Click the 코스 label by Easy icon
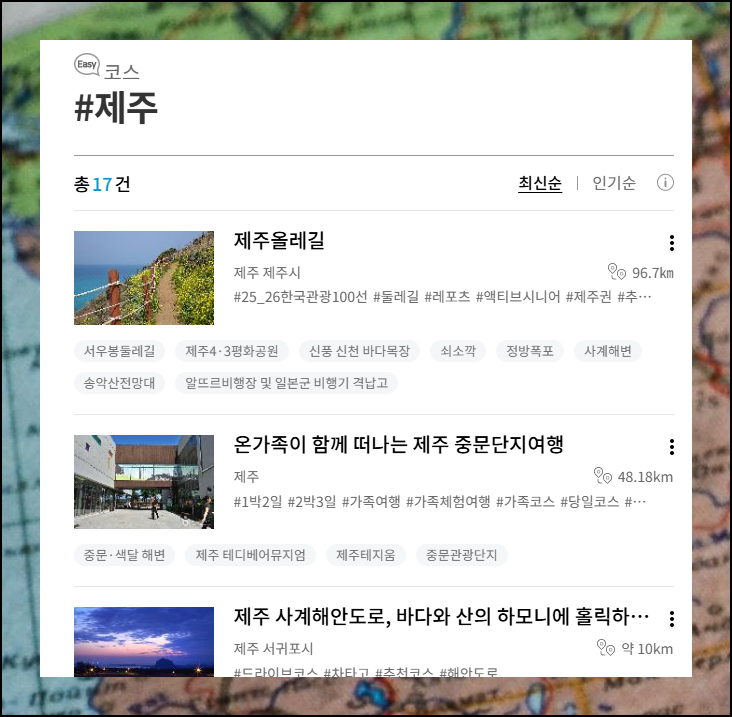Screen dimensions: 732x717 tap(121, 71)
